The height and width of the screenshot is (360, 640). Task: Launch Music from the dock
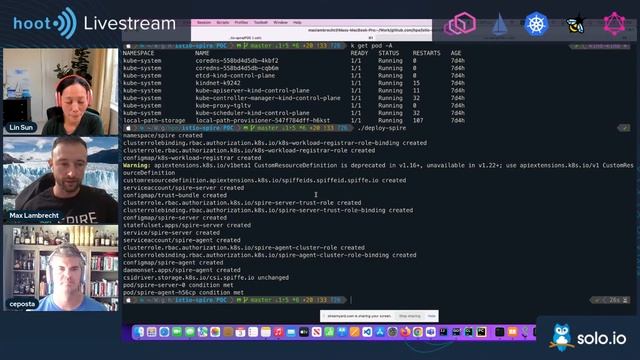278,332
